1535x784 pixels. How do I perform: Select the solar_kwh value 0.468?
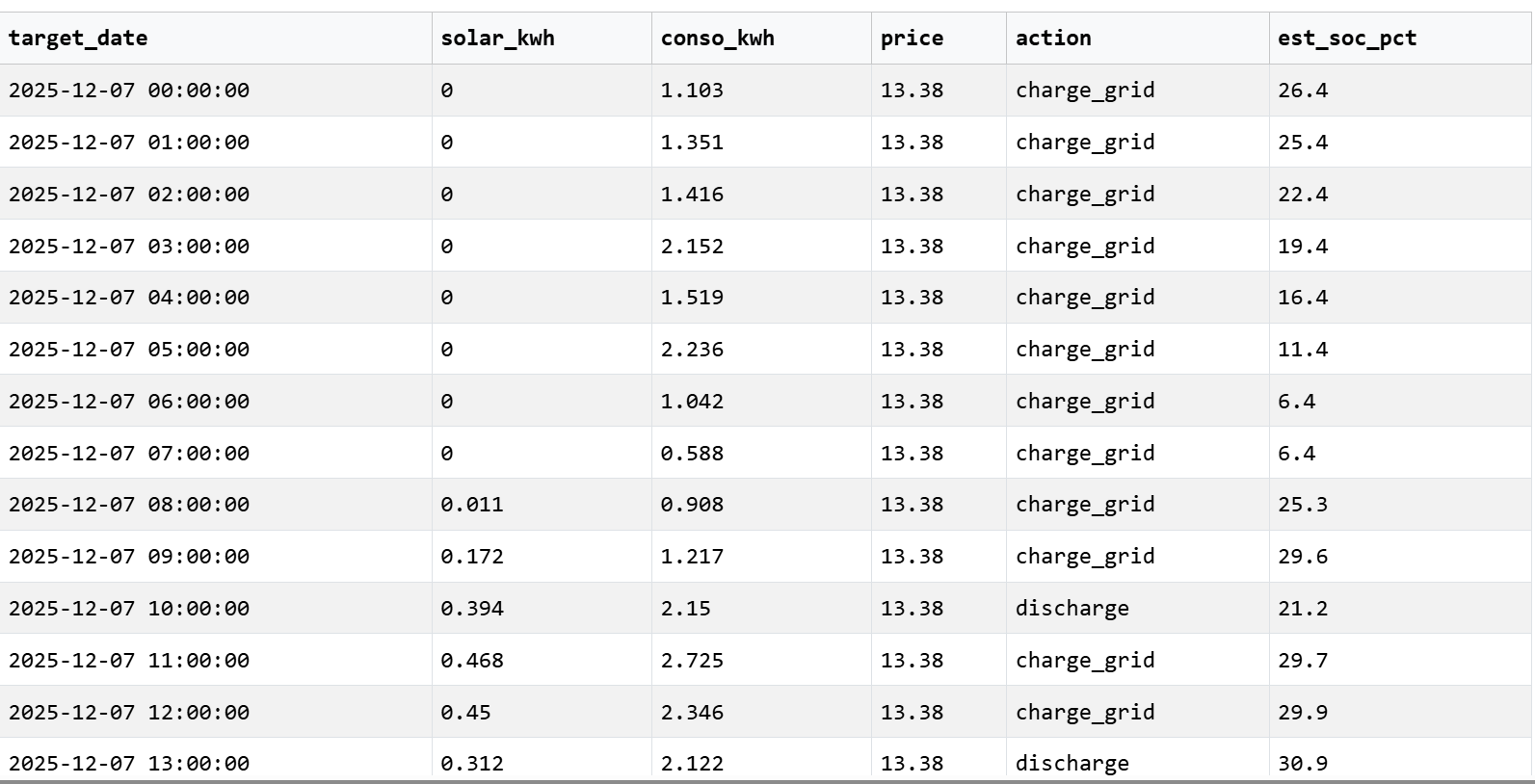[x=472, y=661]
